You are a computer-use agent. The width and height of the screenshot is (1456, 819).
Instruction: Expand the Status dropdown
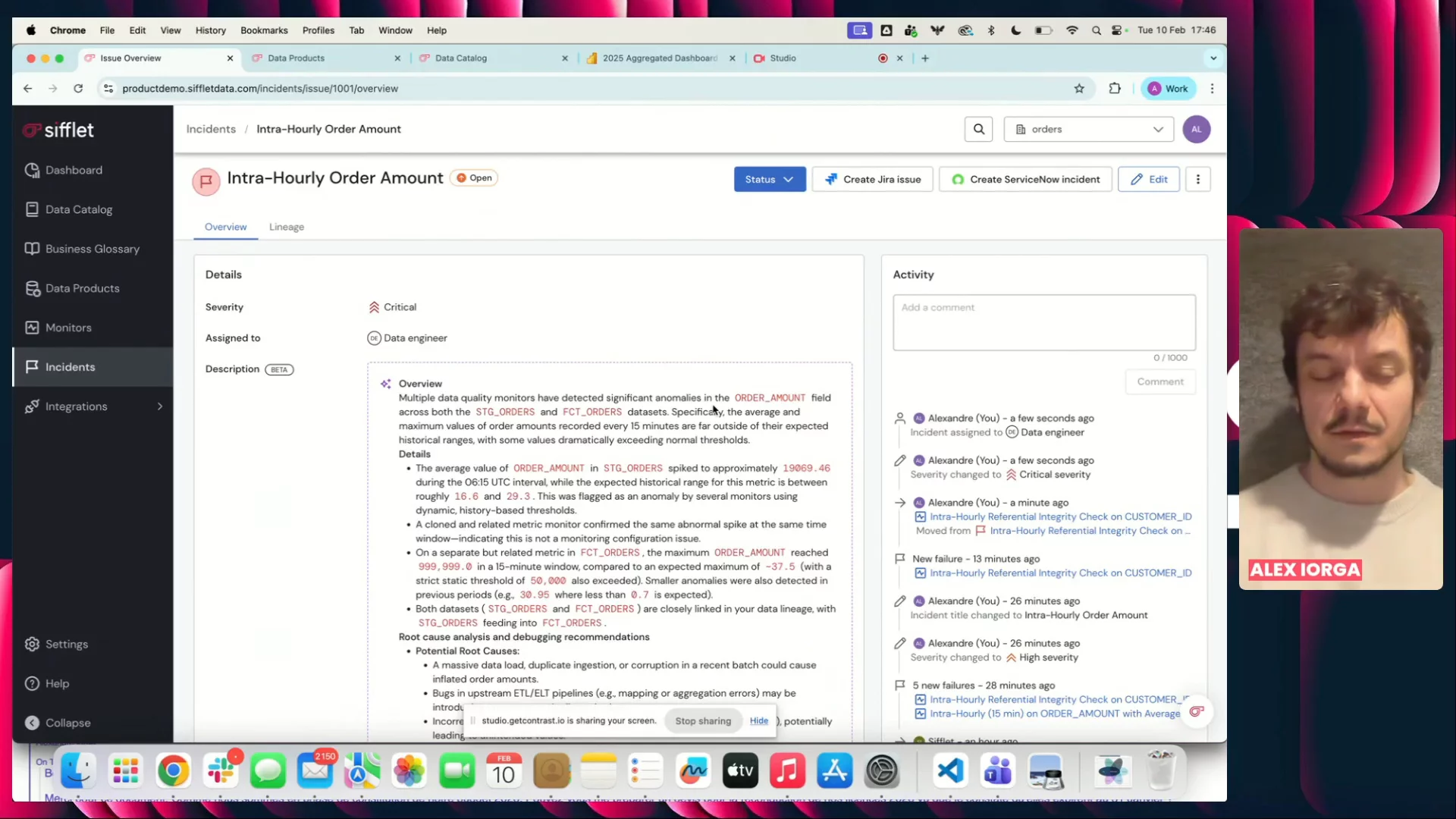click(x=769, y=180)
